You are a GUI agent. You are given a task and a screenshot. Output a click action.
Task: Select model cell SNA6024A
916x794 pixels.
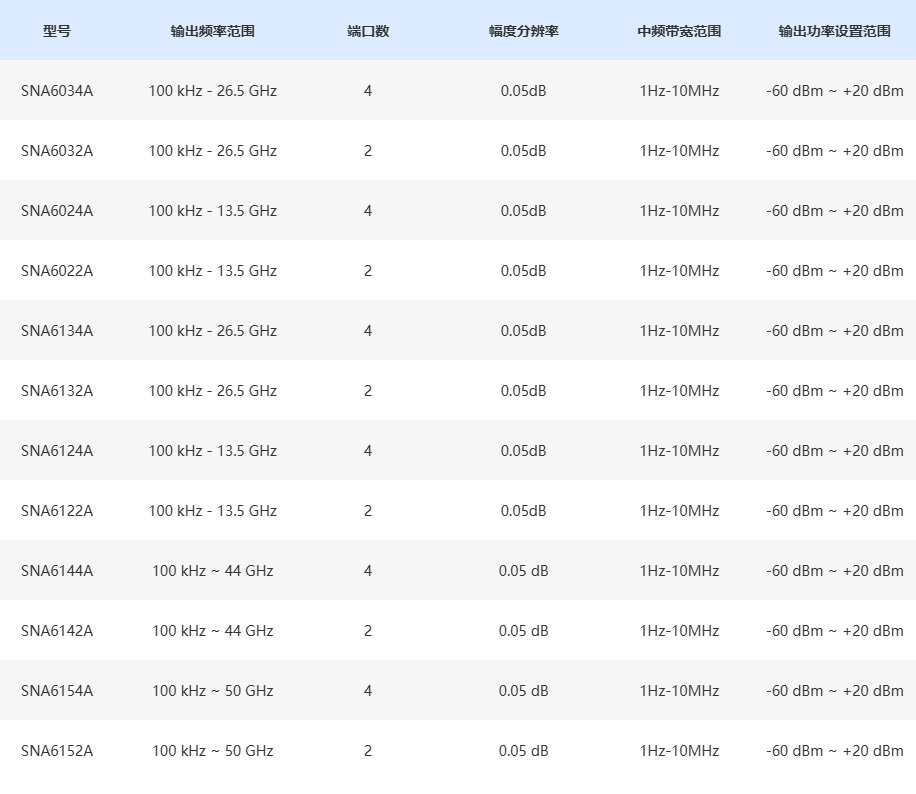57,211
